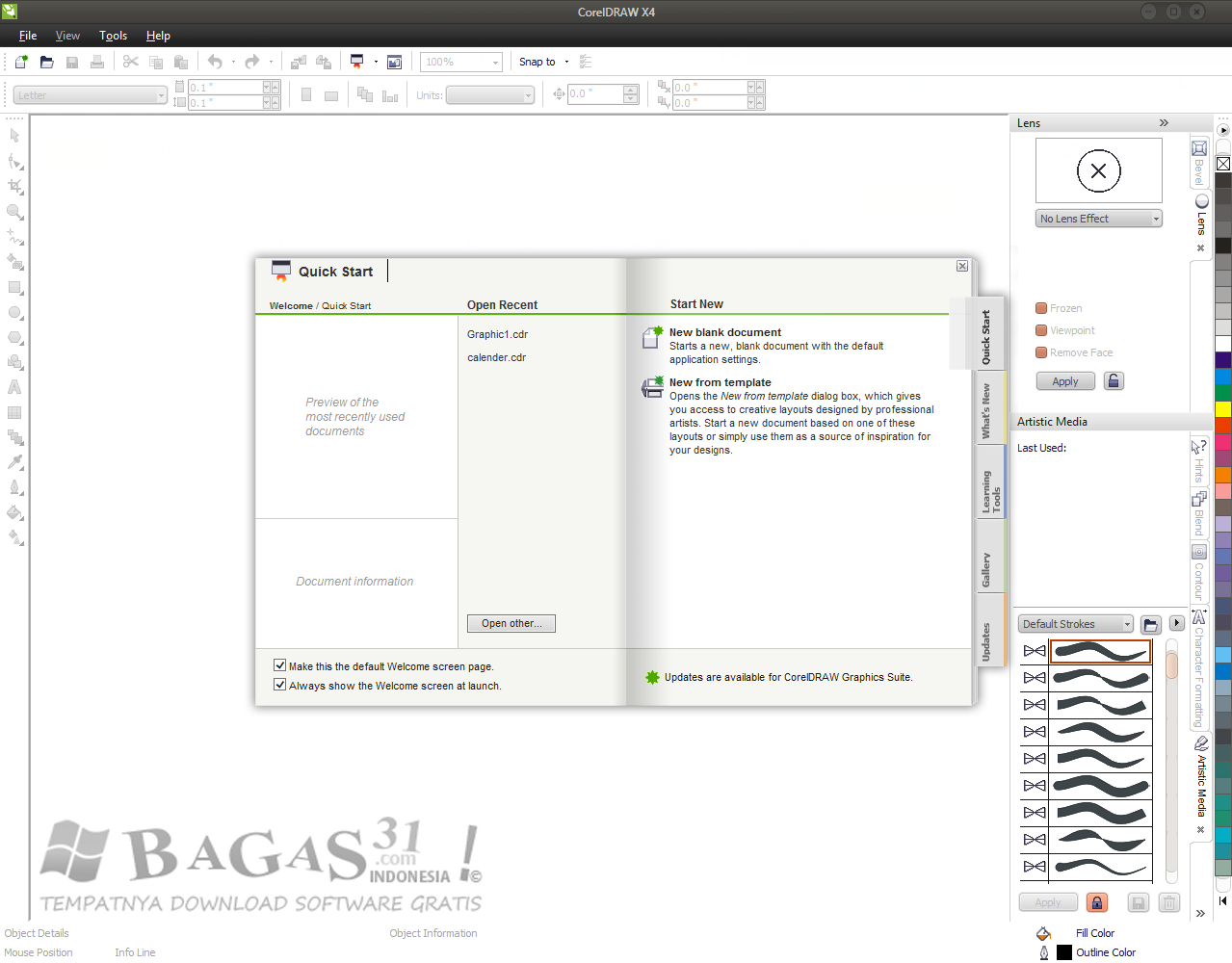Click the Redo arrow icon
Image resolution: width=1232 pixels, height=963 pixels.
252,62
